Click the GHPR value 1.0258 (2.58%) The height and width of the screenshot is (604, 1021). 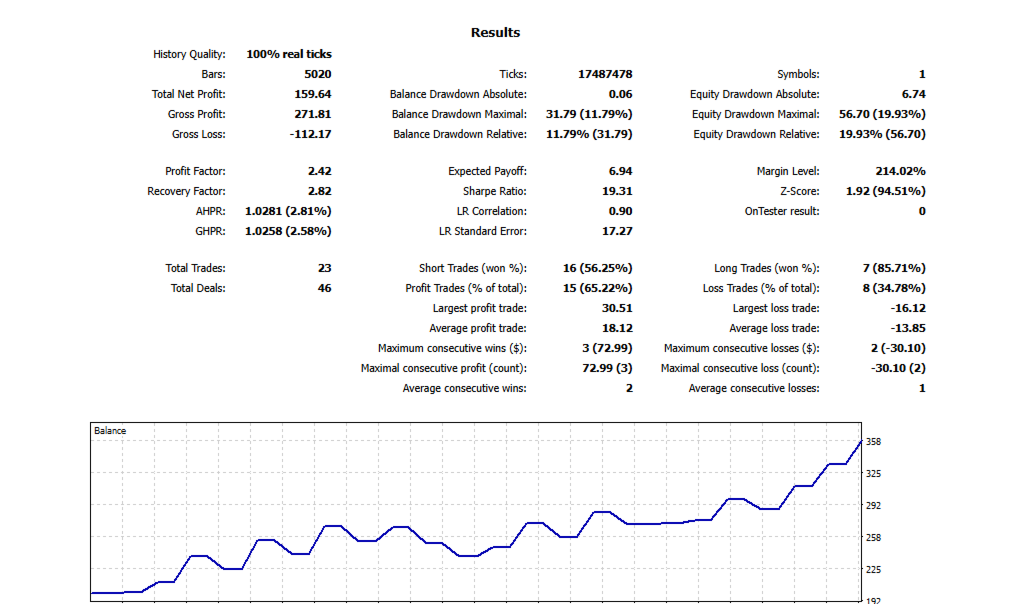click(288, 231)
